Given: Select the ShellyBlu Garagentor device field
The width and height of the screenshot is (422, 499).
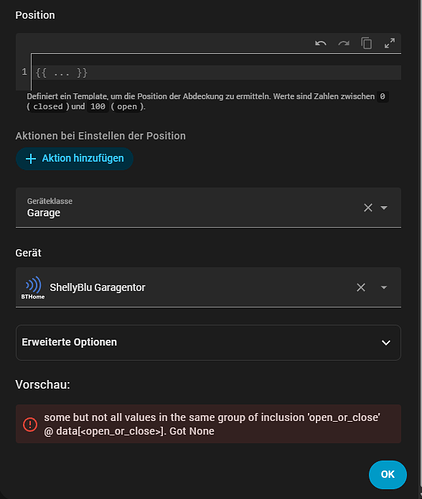Looking at the screenshot, I should point(208,287).
